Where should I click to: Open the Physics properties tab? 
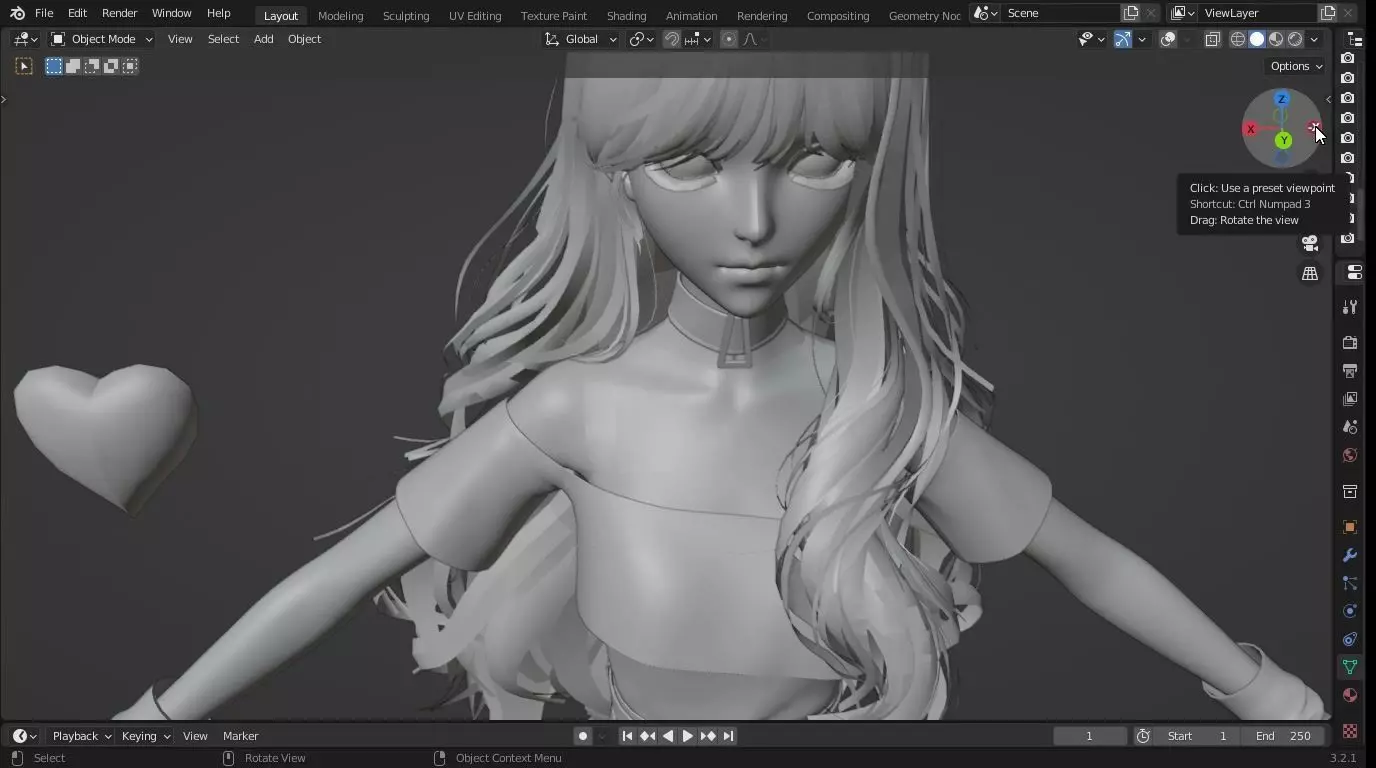(x=1350, y=611)
